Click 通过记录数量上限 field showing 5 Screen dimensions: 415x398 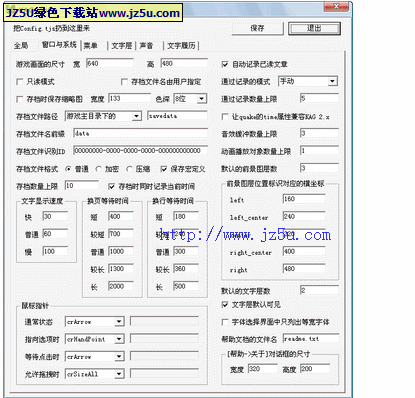(x=319, y=98)
